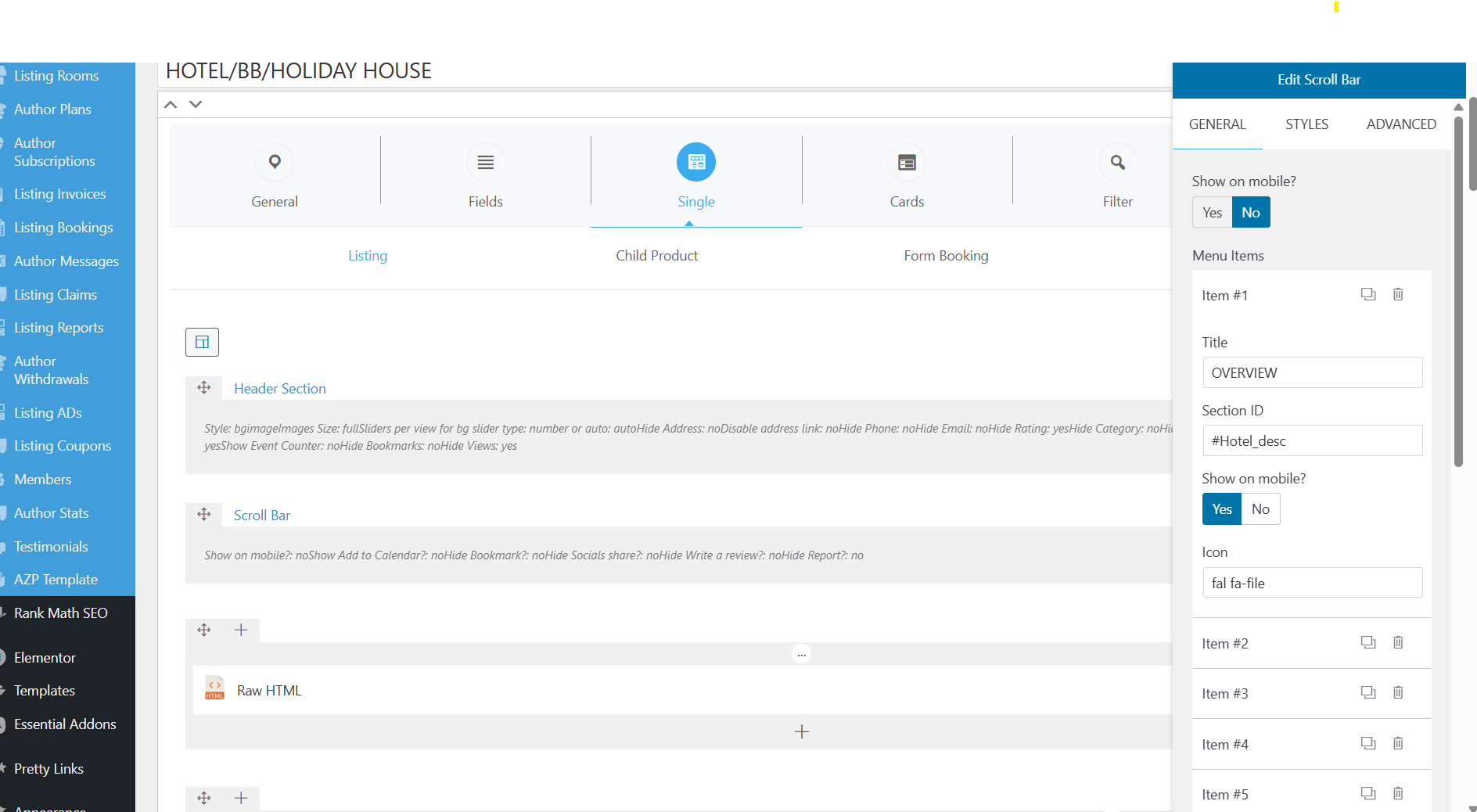
Task: Duplicate Item #4
Action: 1368,743
